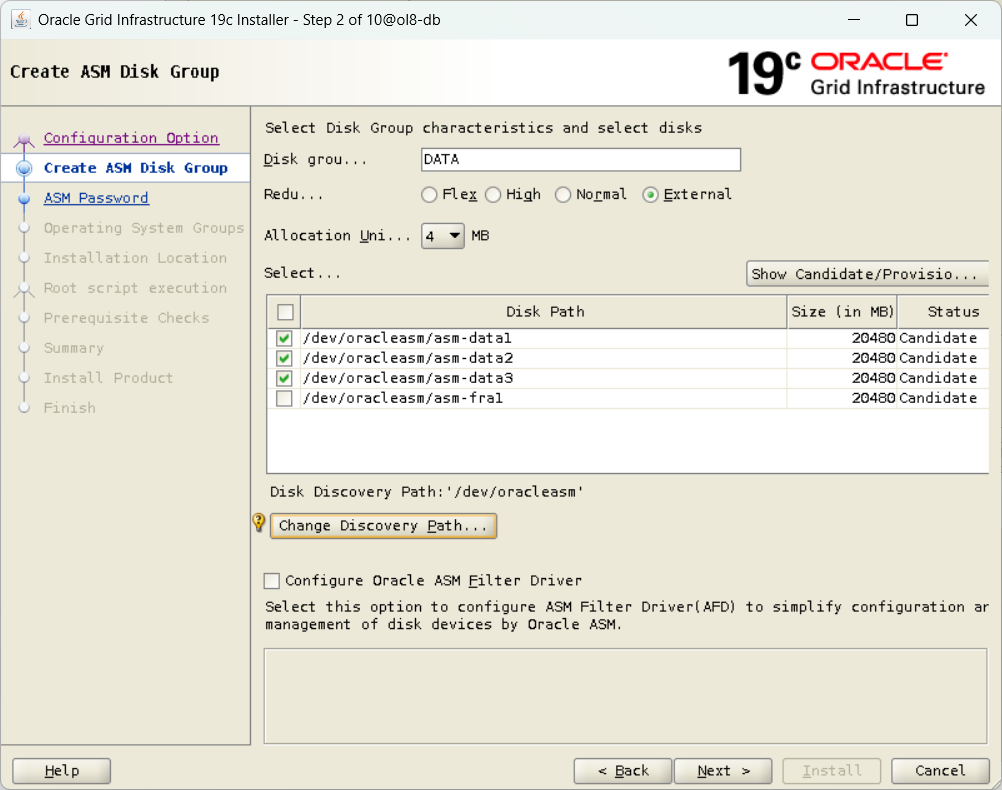Click the 20480 size of asm-data1
The image size is (1002, 790).
(874, 338)
